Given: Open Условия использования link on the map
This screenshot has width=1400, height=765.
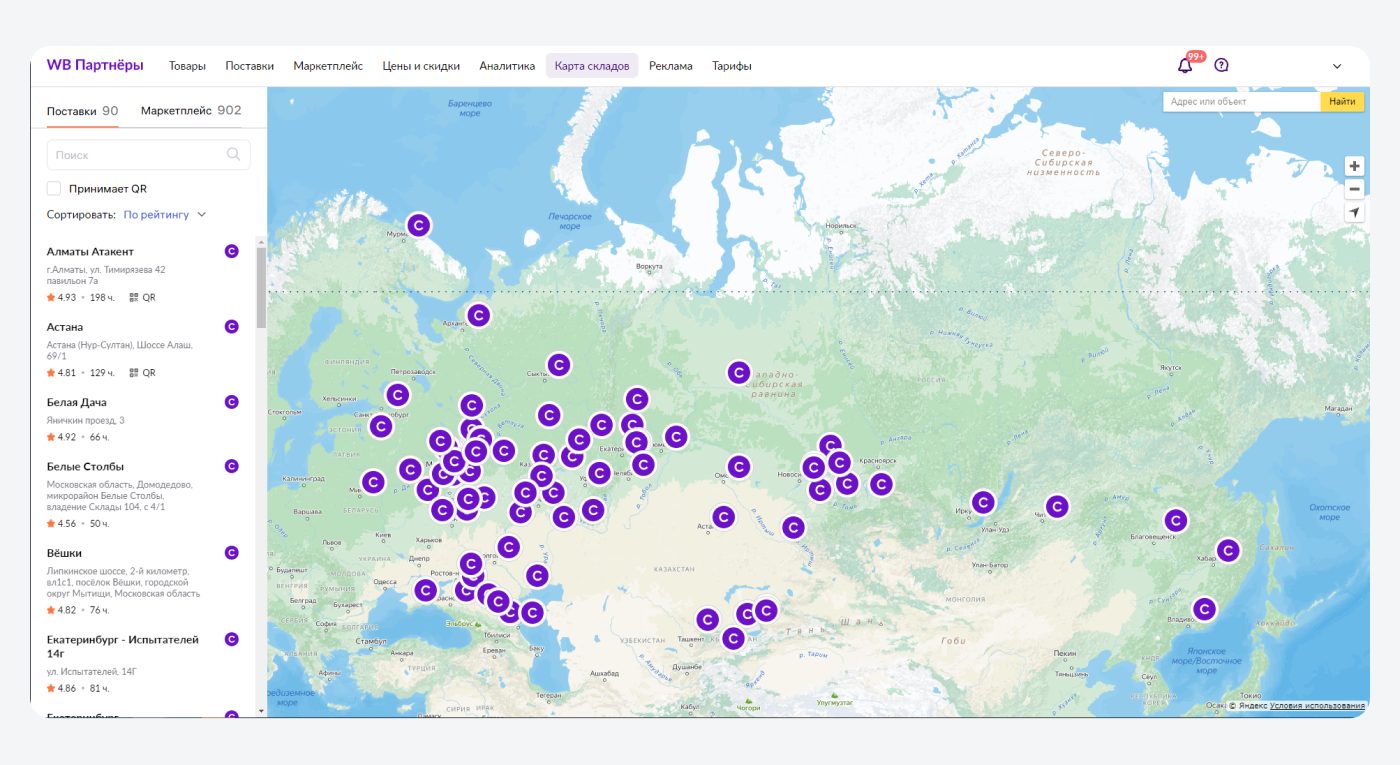Looking at the screenshot, I should pyautogui.click(x=1317, y=705).
